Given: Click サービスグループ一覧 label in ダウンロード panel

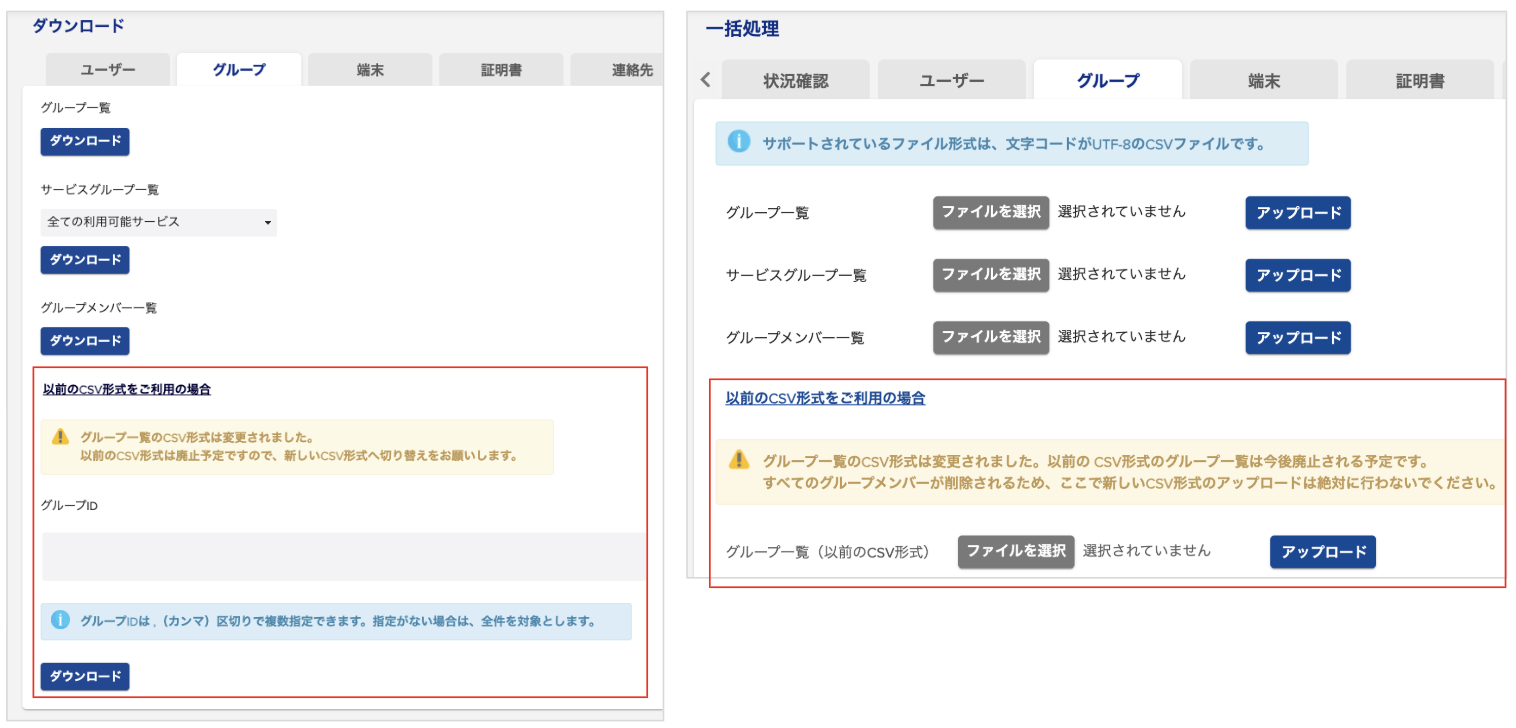Looking at the screenshot, I should pos(100,190).
